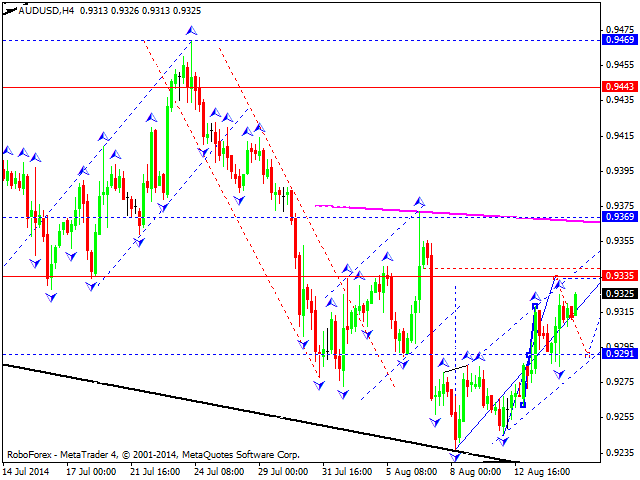The height and width of the screenshot is (480, 640).
Task: Click the 21 Jul 16:00 time label
Action: [155, 472]
